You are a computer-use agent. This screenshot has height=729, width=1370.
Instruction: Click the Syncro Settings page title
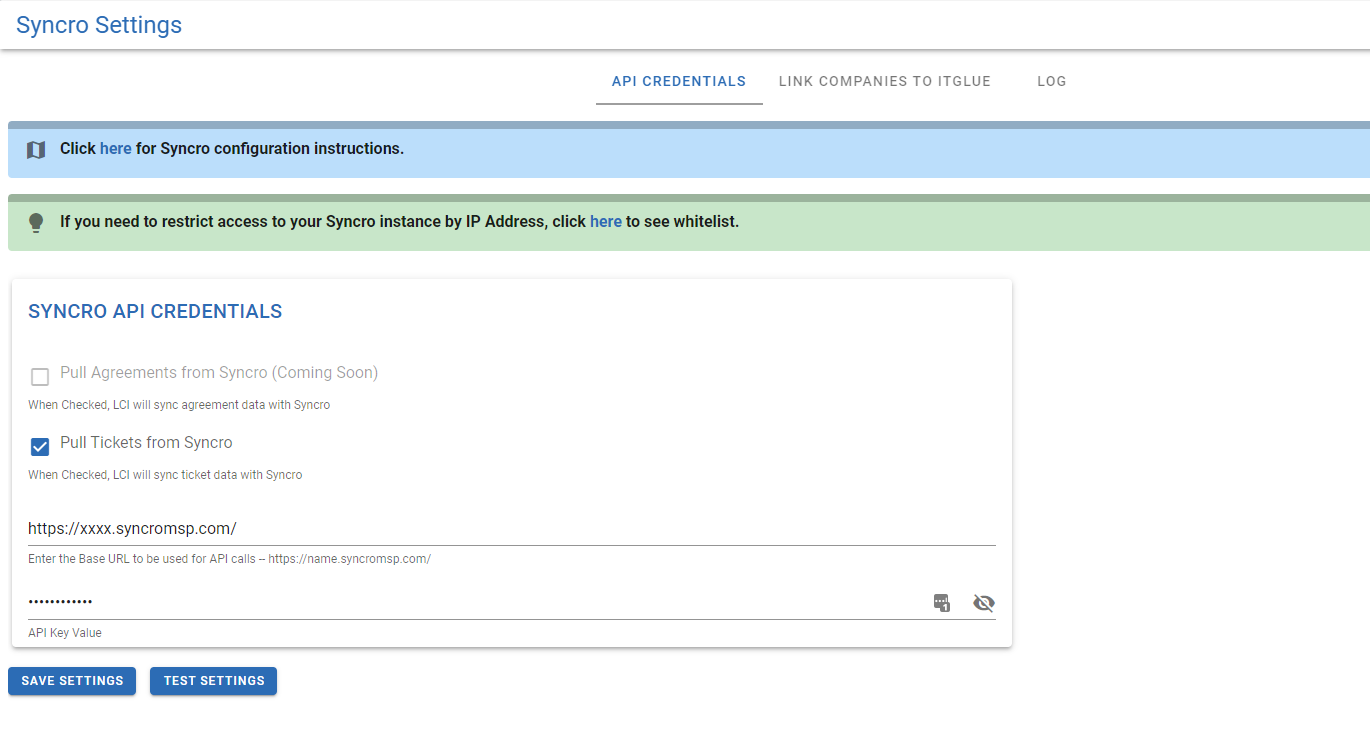tap(99, 25)
